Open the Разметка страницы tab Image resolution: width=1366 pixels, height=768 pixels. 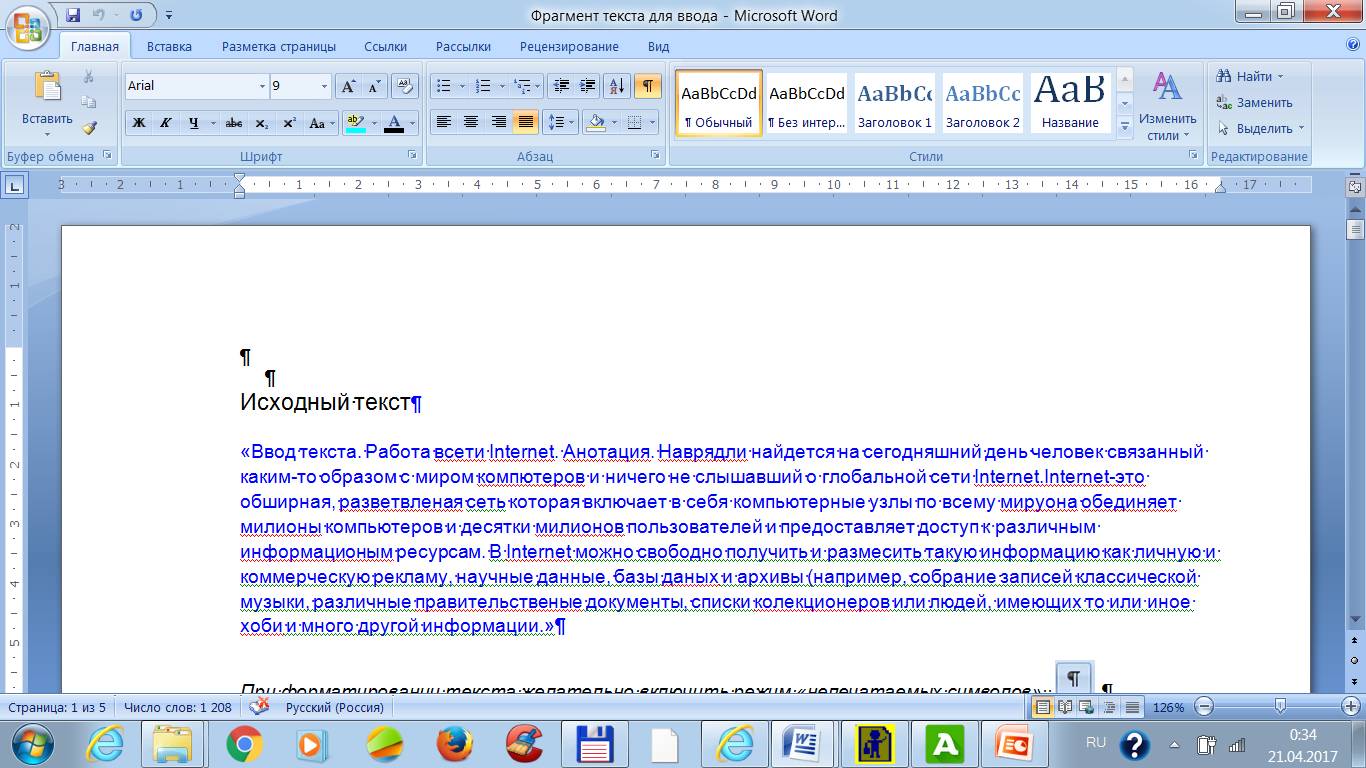(x=279, y=46)
